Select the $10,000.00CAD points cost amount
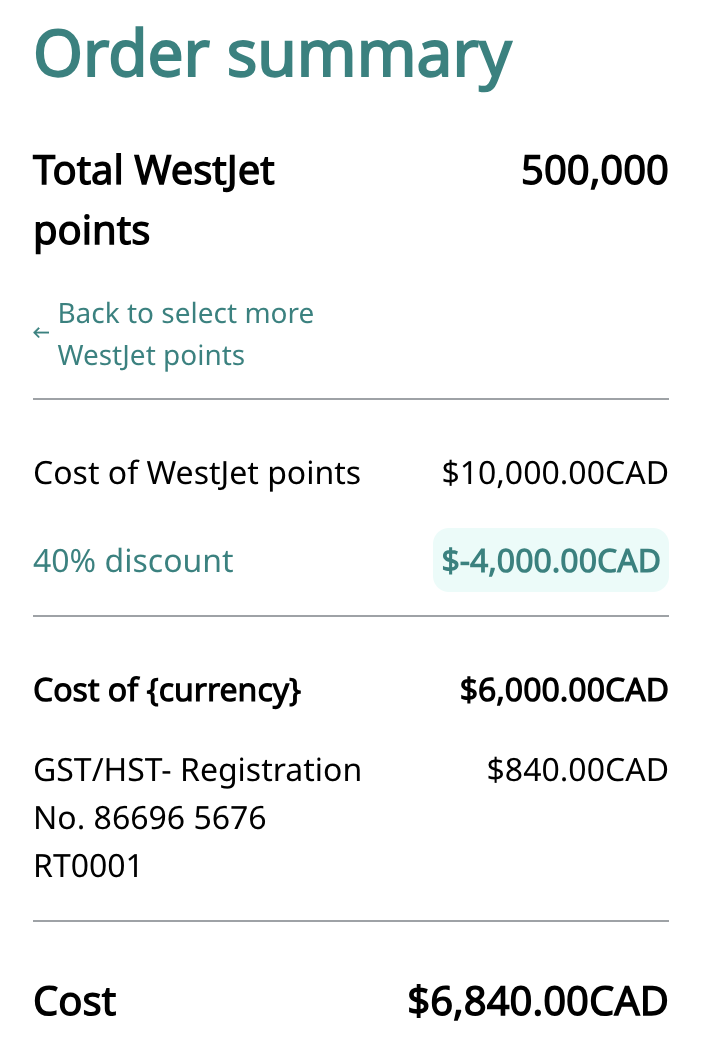710x1056 pixels. tap(554, 473)
